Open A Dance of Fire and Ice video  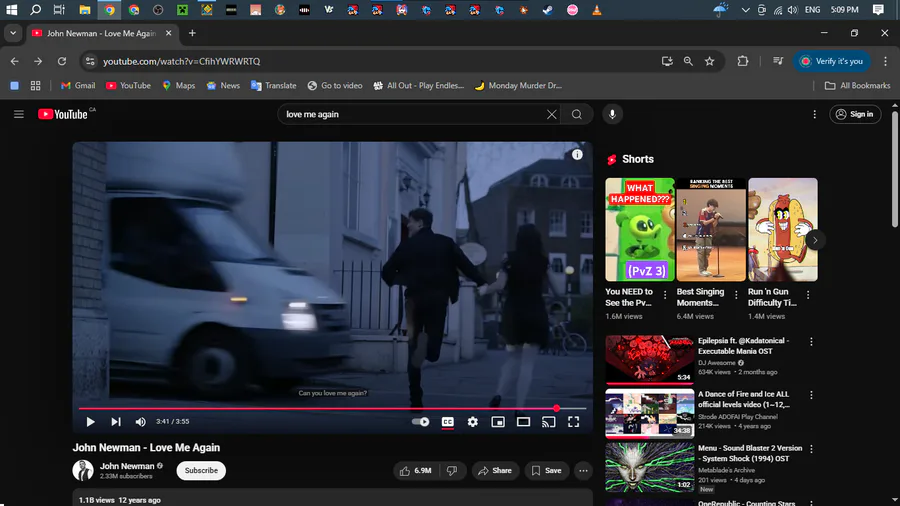coord(650,413)
